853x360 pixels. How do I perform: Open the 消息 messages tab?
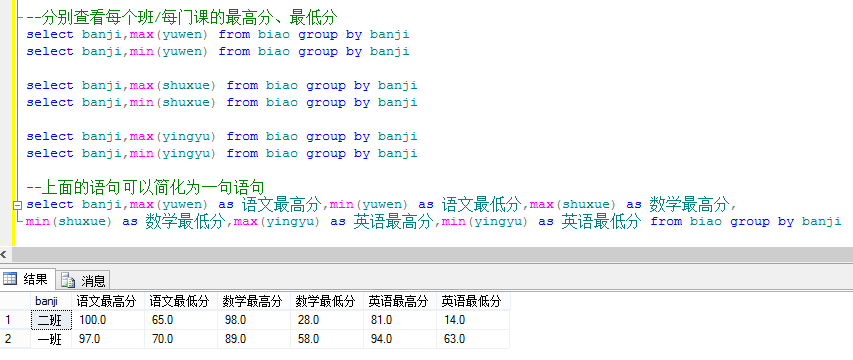(x=83, y=281)
